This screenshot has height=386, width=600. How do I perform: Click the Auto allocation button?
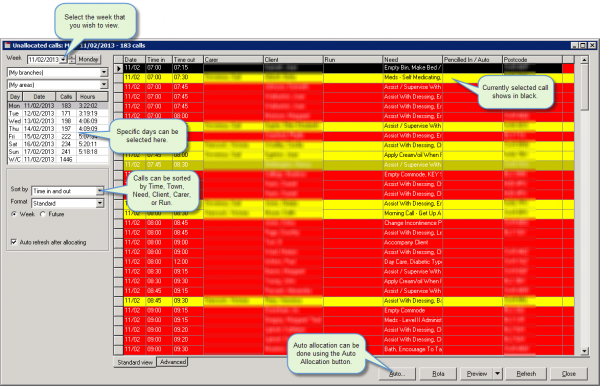pos(397,373)
